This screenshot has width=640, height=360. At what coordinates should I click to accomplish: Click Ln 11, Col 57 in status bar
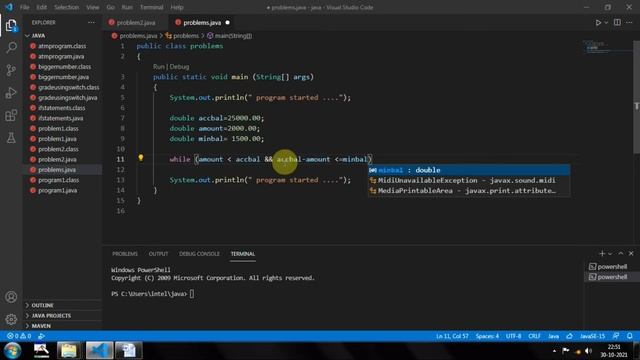pyautogui.click(x=452, y=336)
